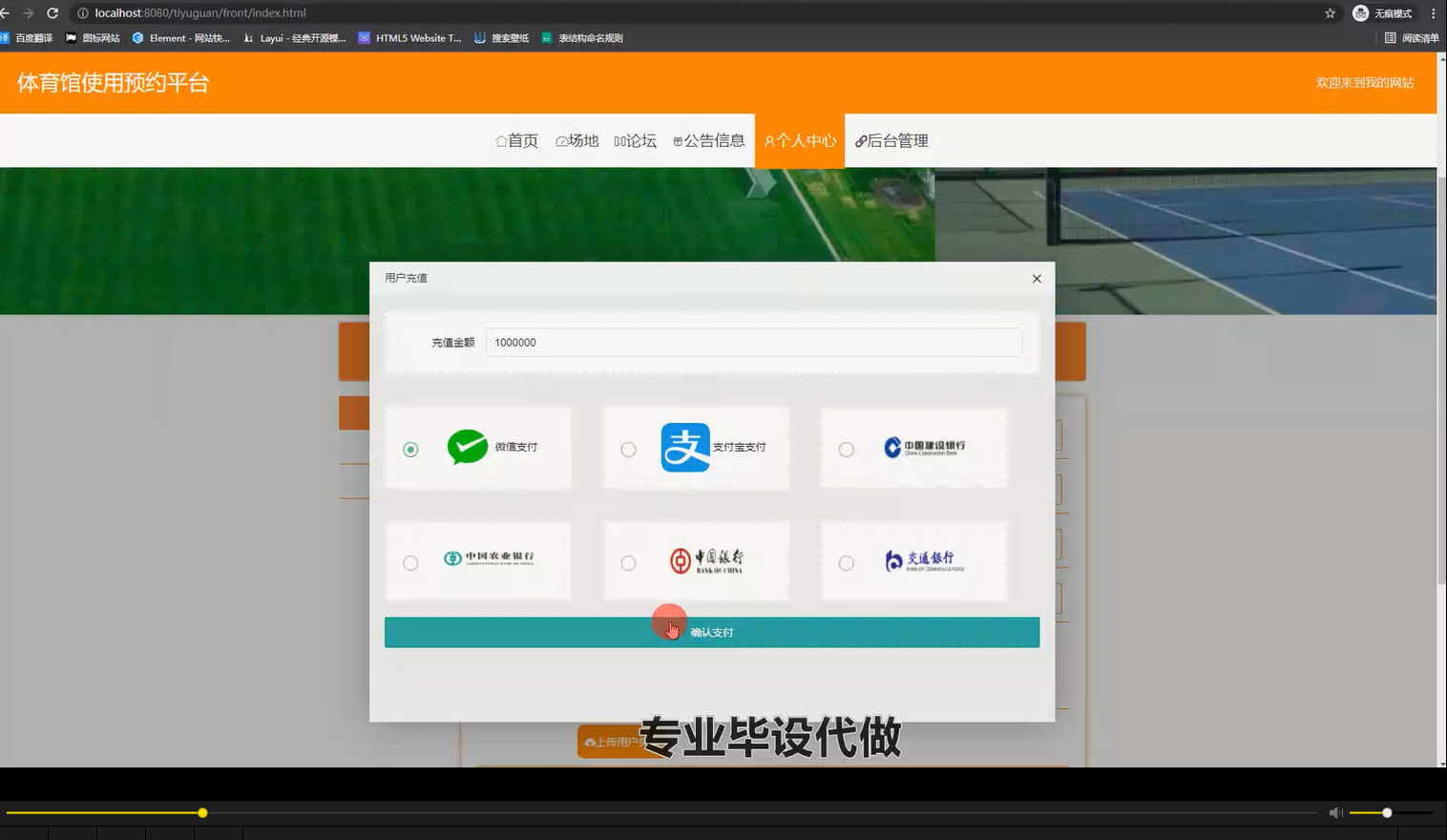Click the Bank of Communications logo
Screen dimensions: 1447x840
(x=927, y=561)
